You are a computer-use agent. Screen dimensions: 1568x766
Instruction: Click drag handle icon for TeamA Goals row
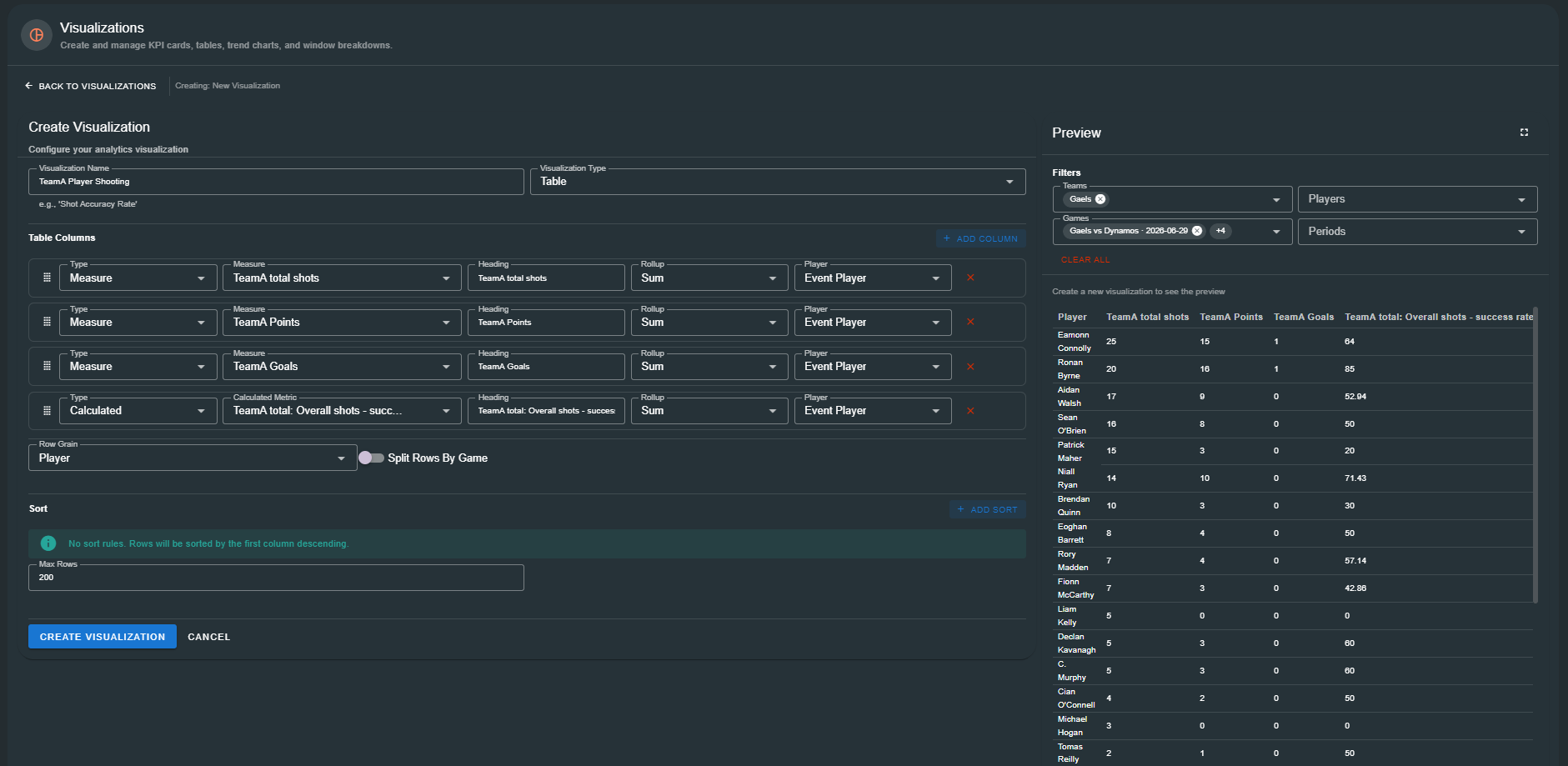click(47, 366)
